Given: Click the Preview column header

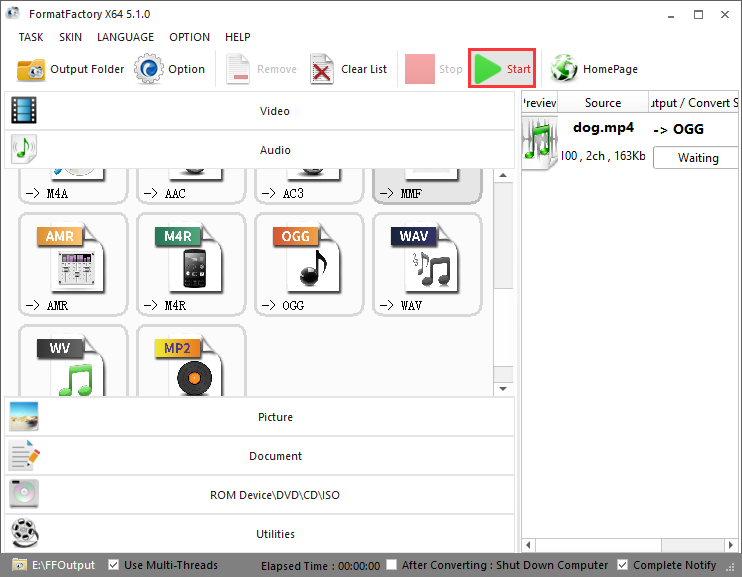Looking at the screenshot, I should [540, 103].
